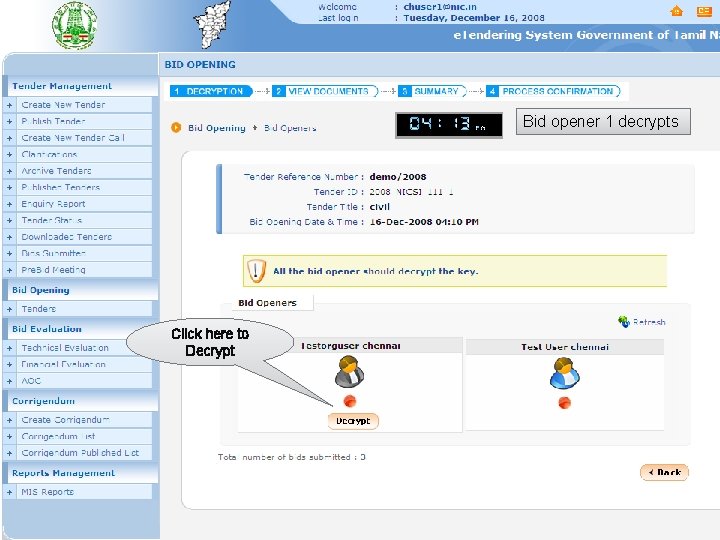This screenshot has height=540, width=720.
Task: Click the warning shield icon in notice
Action: point(256,270)
